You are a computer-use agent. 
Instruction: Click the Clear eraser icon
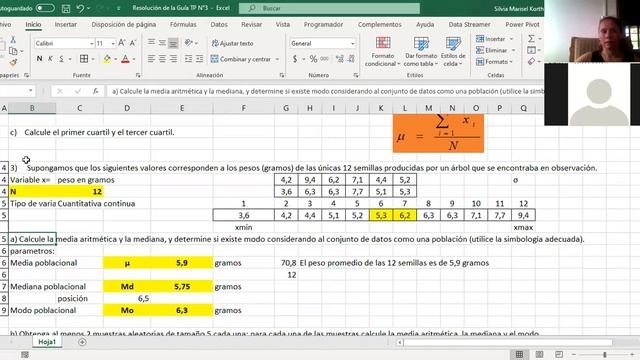pyautogui.click(x=531, y=62)
